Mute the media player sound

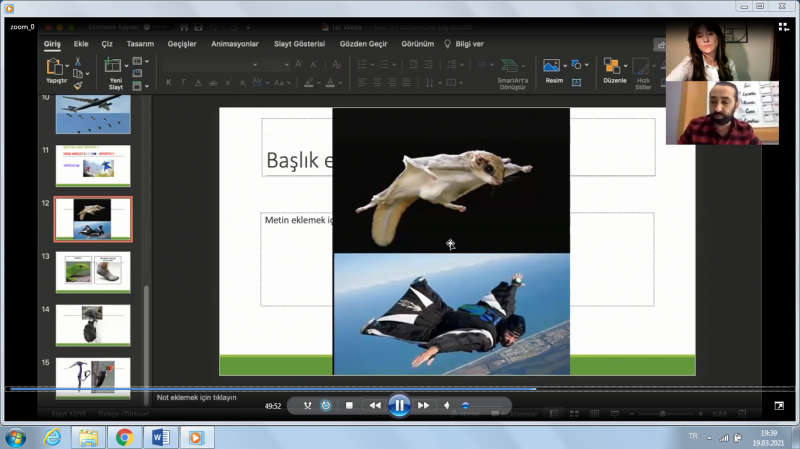point(447,405)
